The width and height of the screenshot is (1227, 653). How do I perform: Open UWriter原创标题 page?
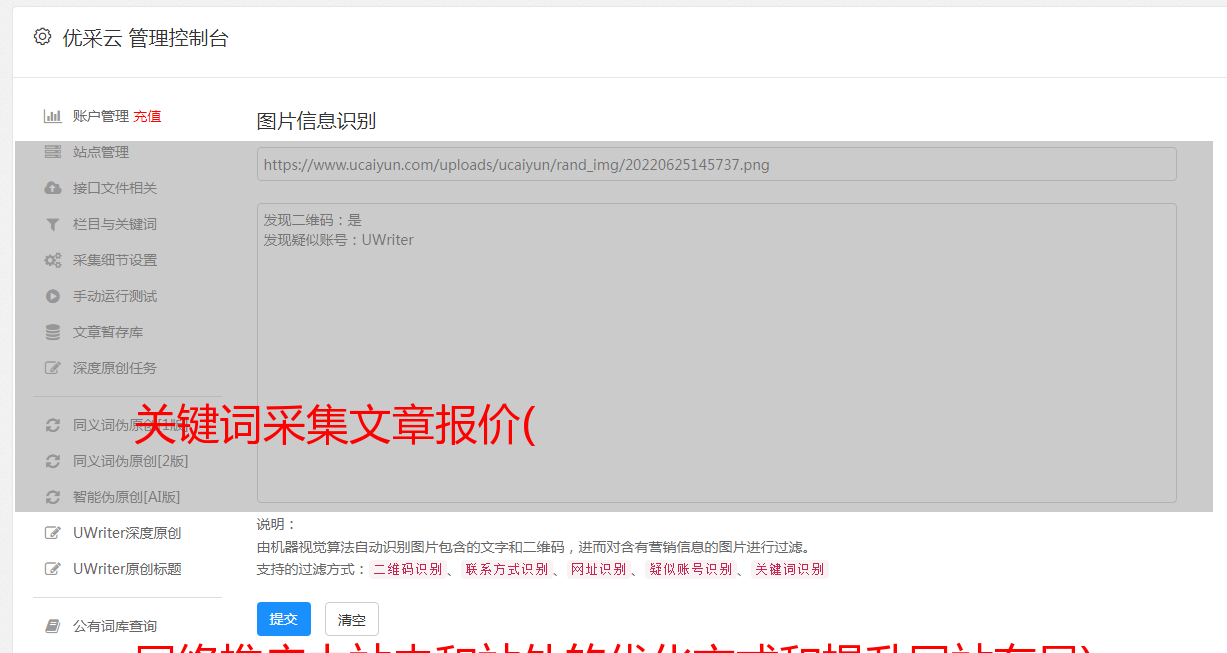[127, 569]
